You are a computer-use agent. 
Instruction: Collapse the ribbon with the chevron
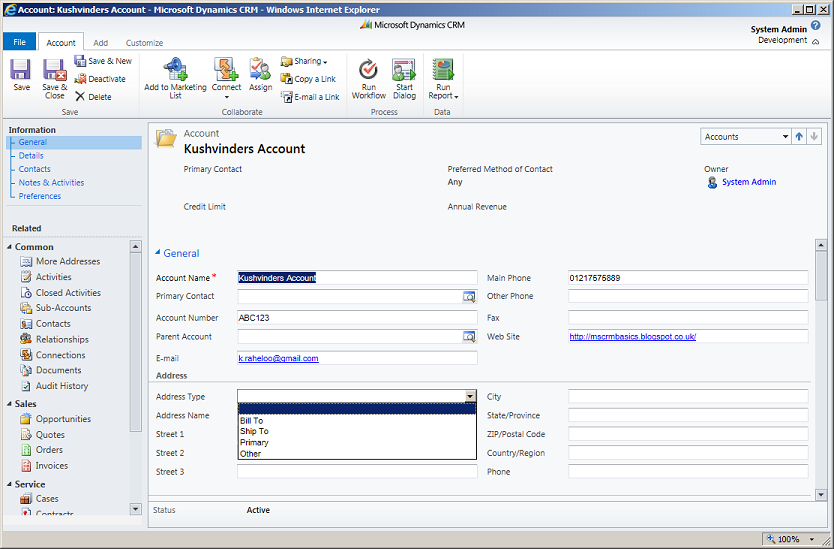pyautogui.click(x=815, y=41)
